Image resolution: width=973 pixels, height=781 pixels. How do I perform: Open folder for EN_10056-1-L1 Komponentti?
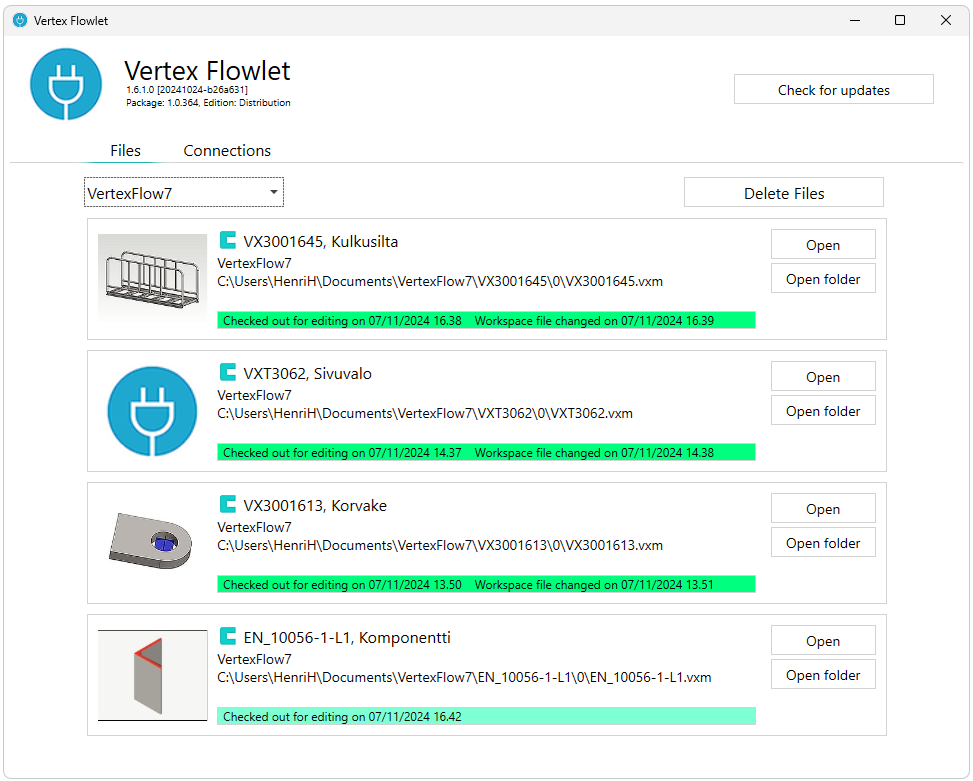822,675
